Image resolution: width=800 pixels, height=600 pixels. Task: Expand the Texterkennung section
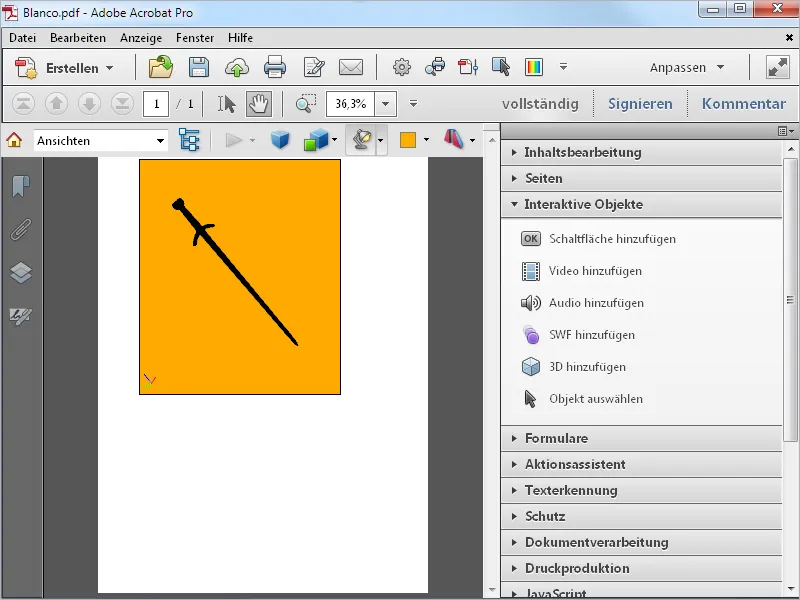[x=641, y=490]
